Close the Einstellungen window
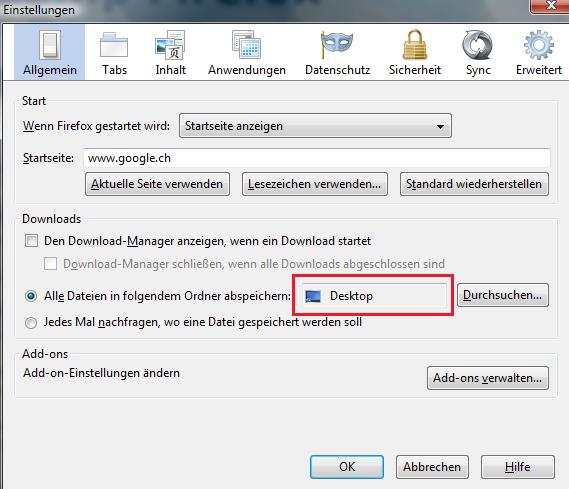The image size is (569, 489). click(x=550, y=5)
